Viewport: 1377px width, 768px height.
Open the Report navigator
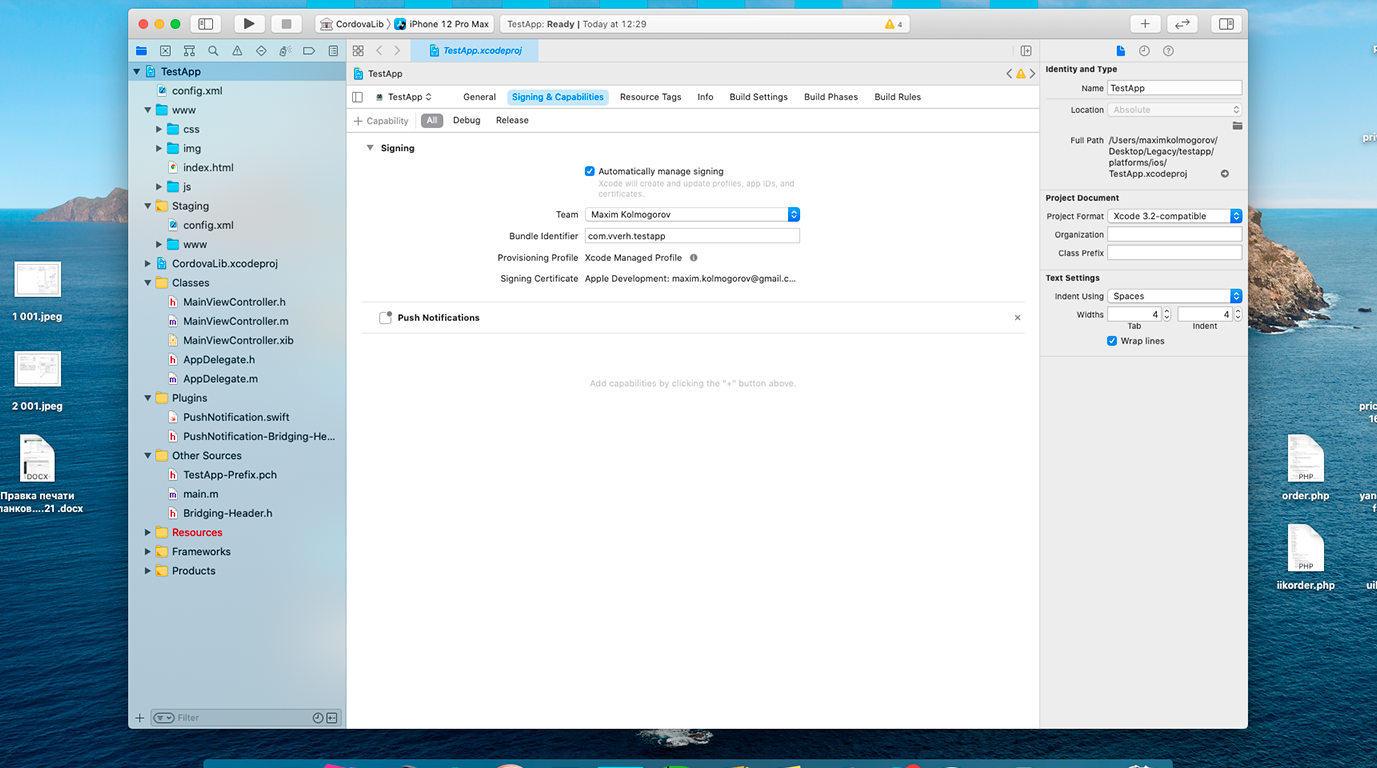[333, 51]
